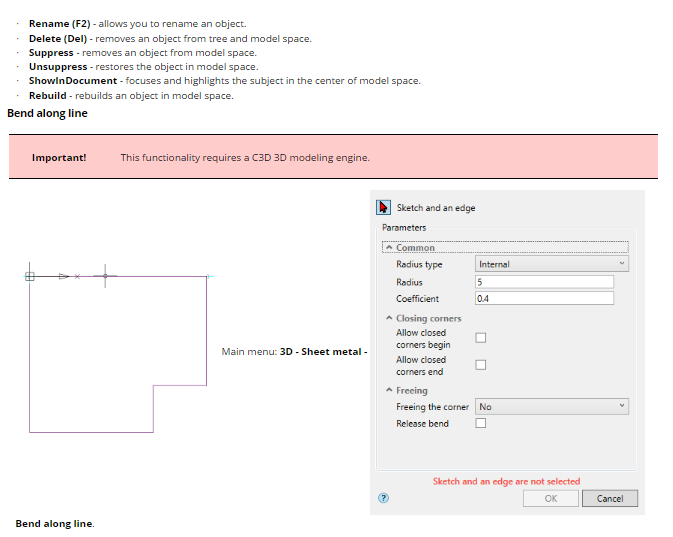Click the Radius input field

click(x=544, y=282)
